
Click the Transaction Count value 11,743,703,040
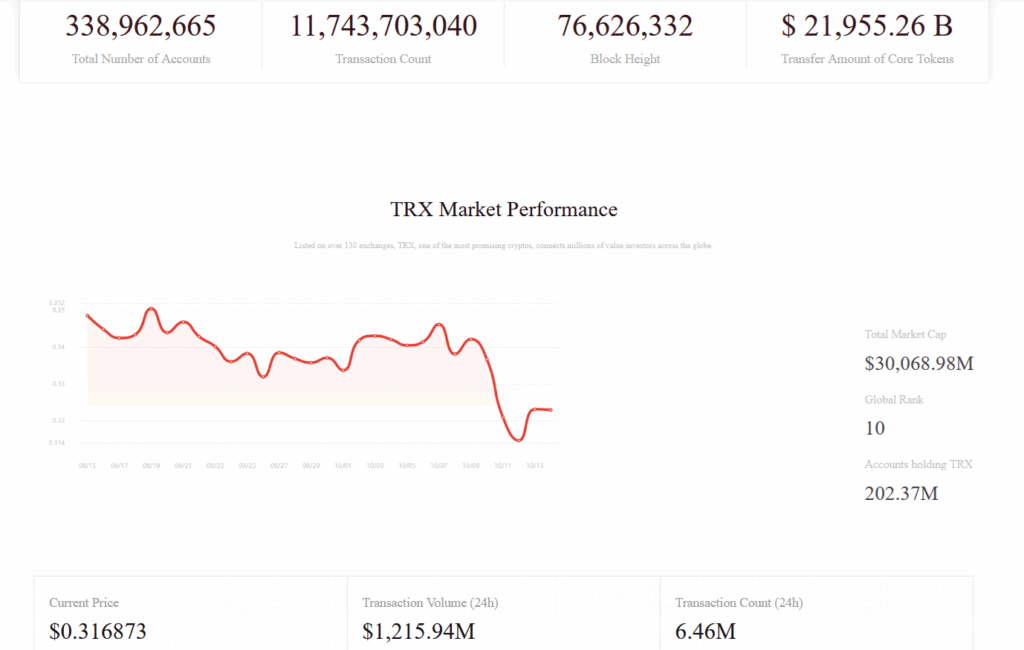pos(383,26)
